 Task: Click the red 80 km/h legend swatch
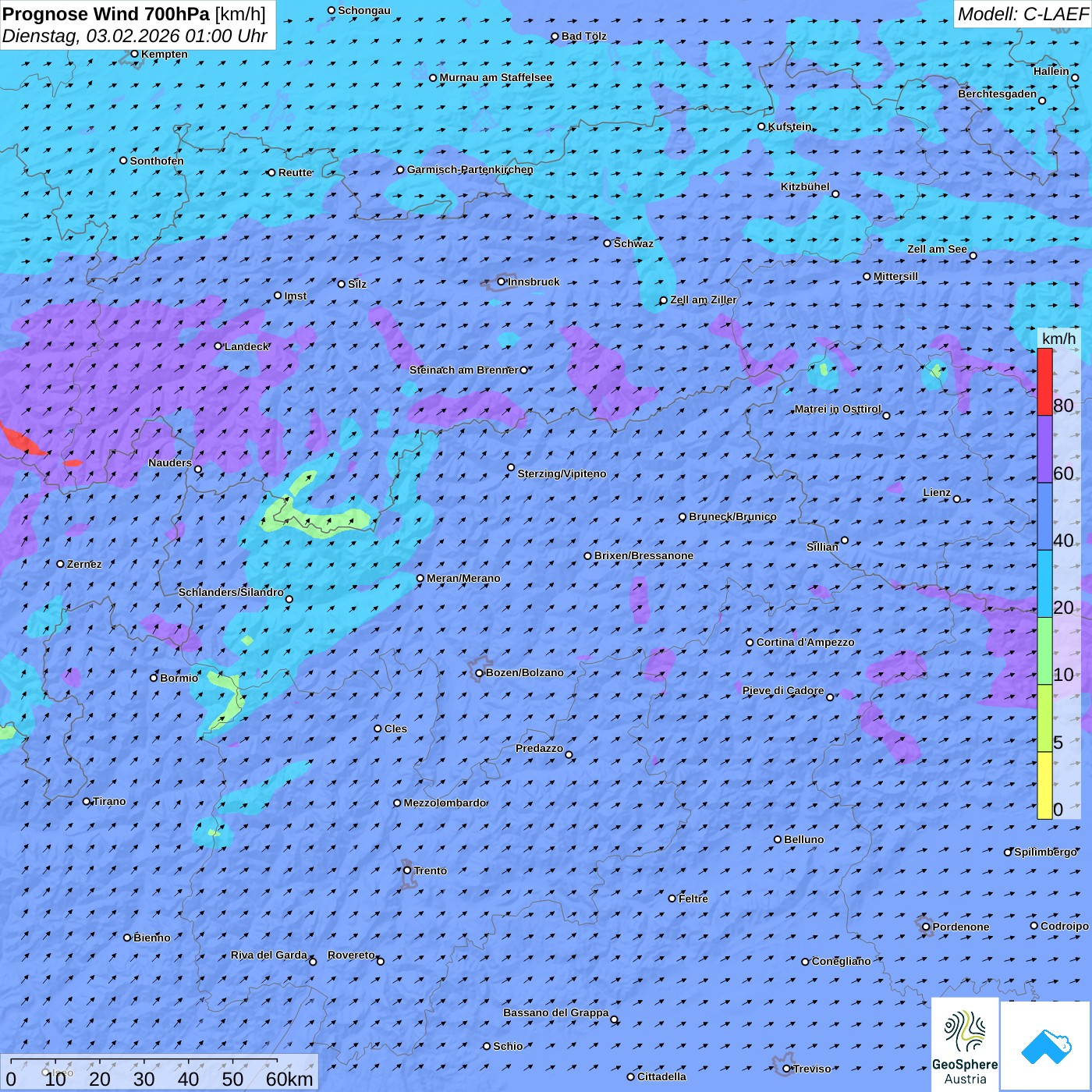click(1044, 382)
